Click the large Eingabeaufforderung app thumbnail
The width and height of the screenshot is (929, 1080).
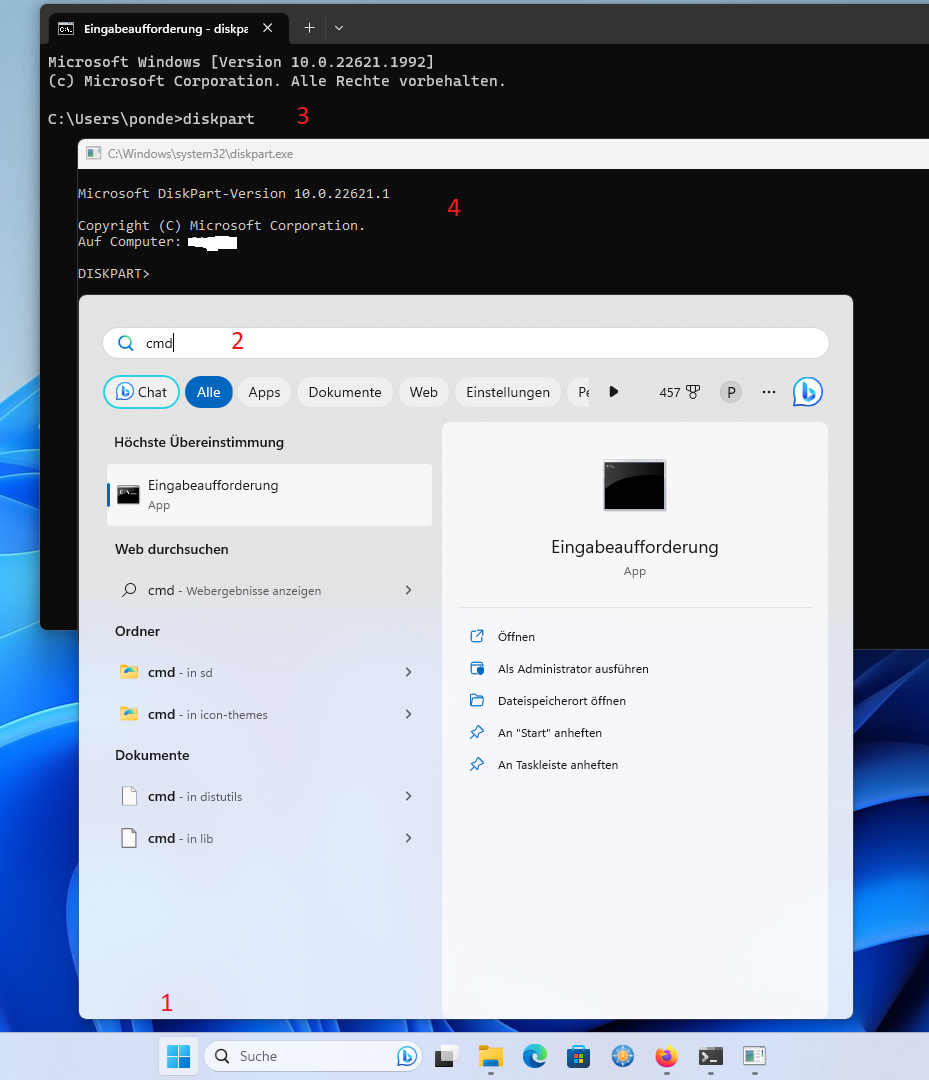pos(634,485)
